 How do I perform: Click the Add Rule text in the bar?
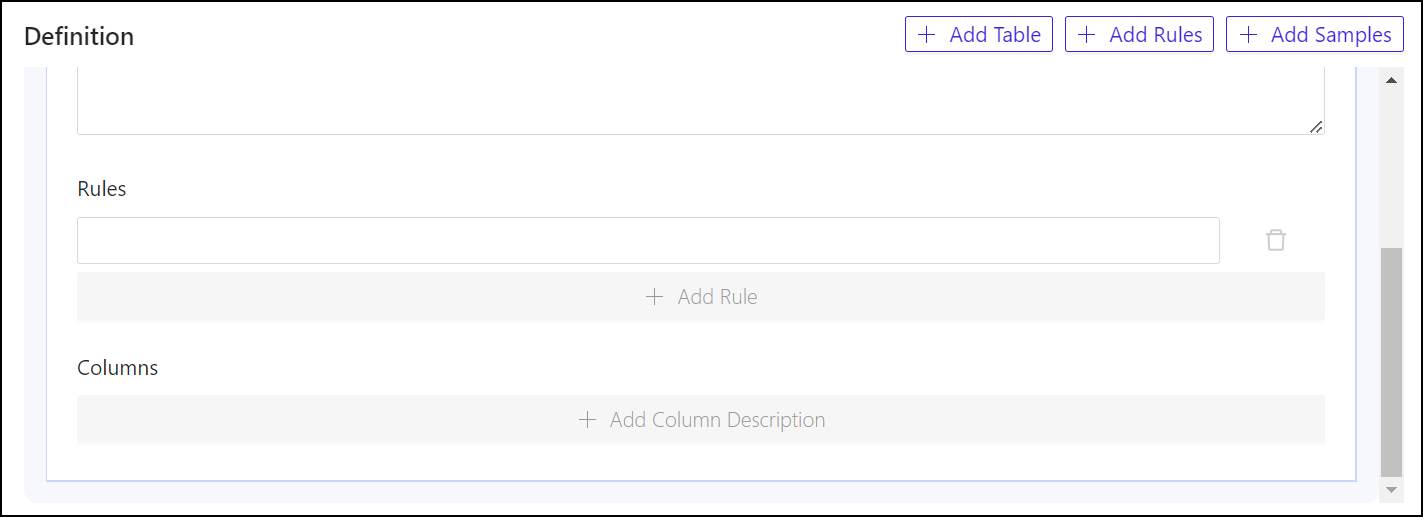coord(717,297)
